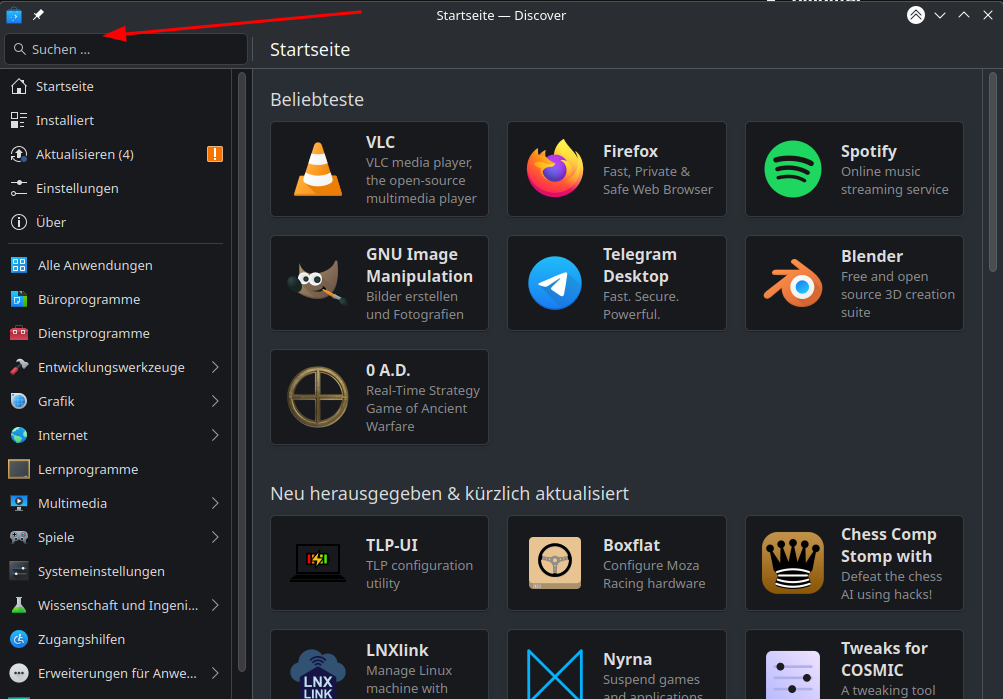The image size is (1003, 699).
Task: Click the Aktualisieren update icon
Action: (19, 154)
